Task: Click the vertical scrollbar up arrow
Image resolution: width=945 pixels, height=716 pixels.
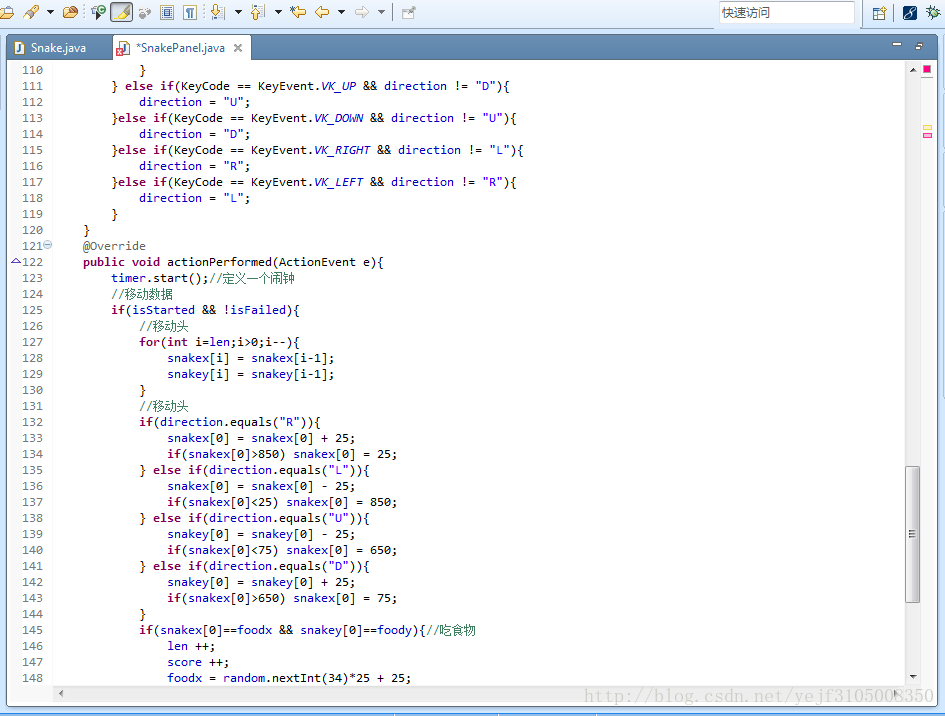Action: pyautogui.click(x=912, y=70)
